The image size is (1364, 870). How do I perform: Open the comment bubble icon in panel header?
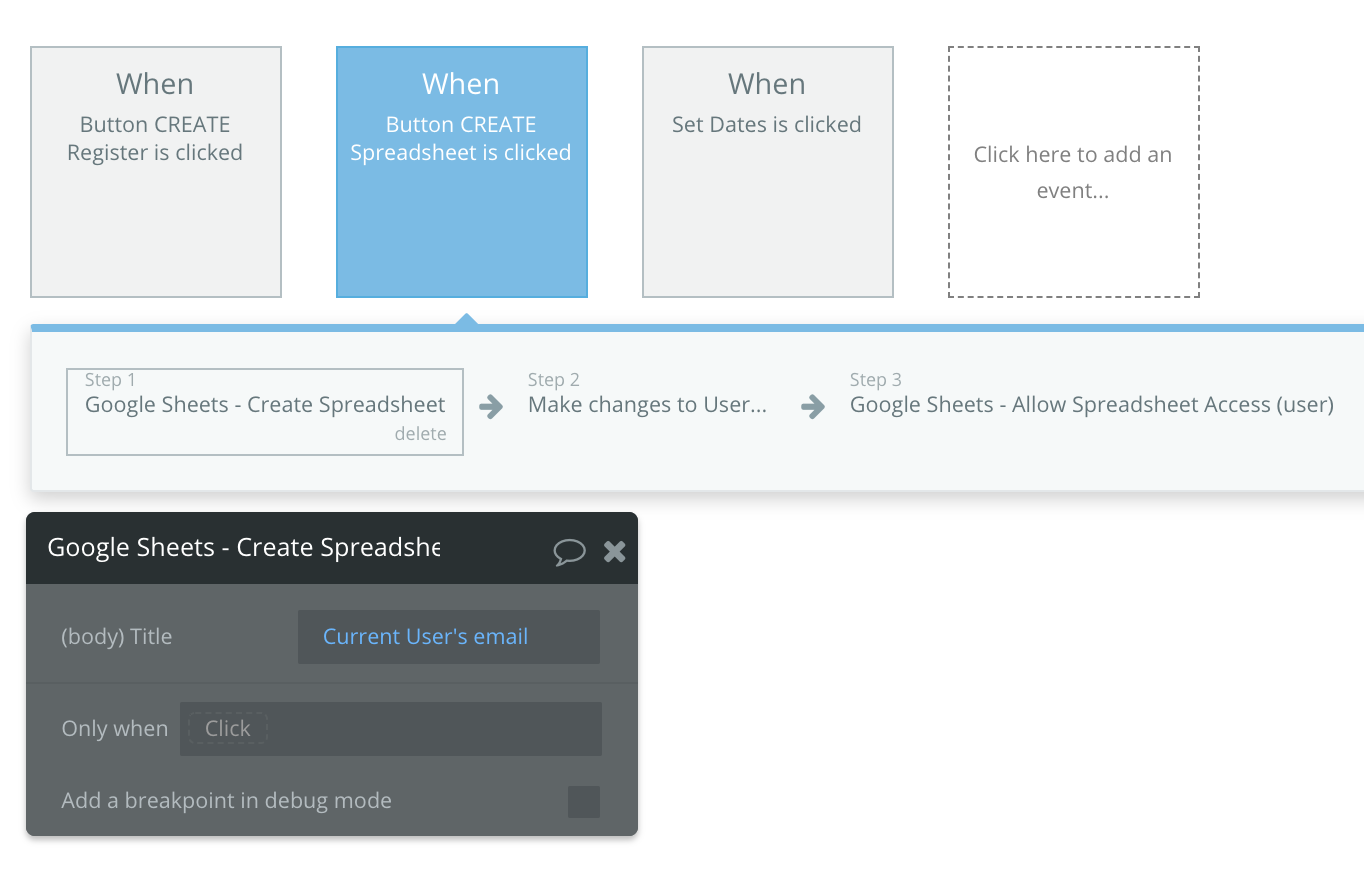click(x=569, y=551)
